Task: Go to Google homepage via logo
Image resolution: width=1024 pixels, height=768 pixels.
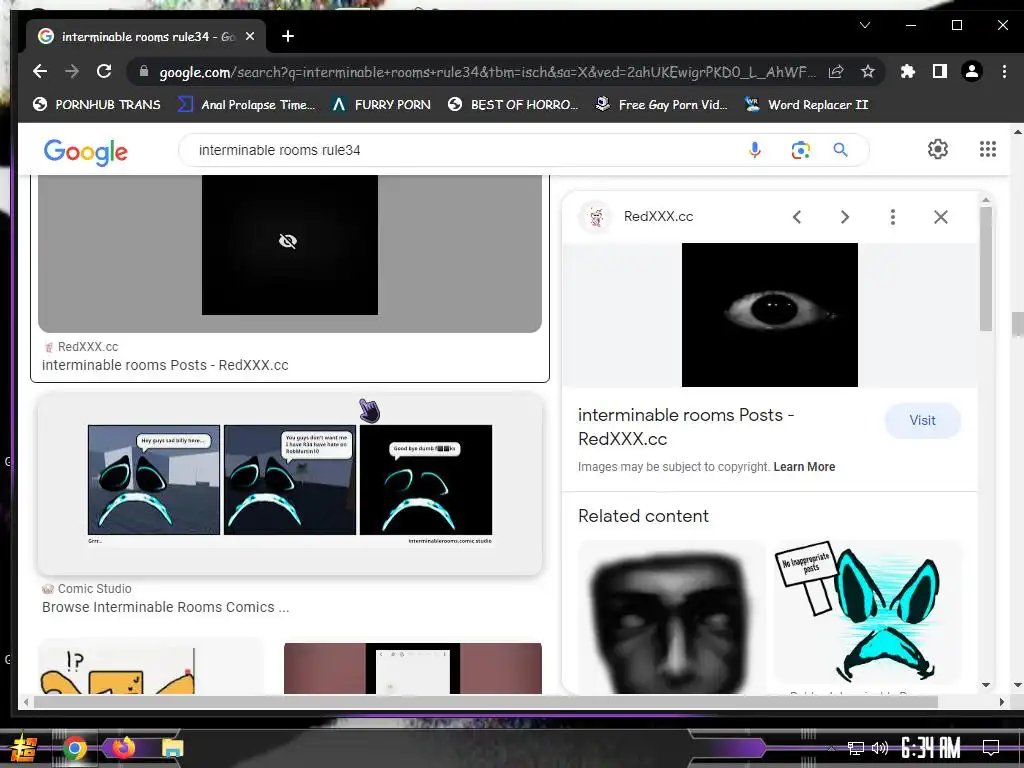Action: pos(86,152)
